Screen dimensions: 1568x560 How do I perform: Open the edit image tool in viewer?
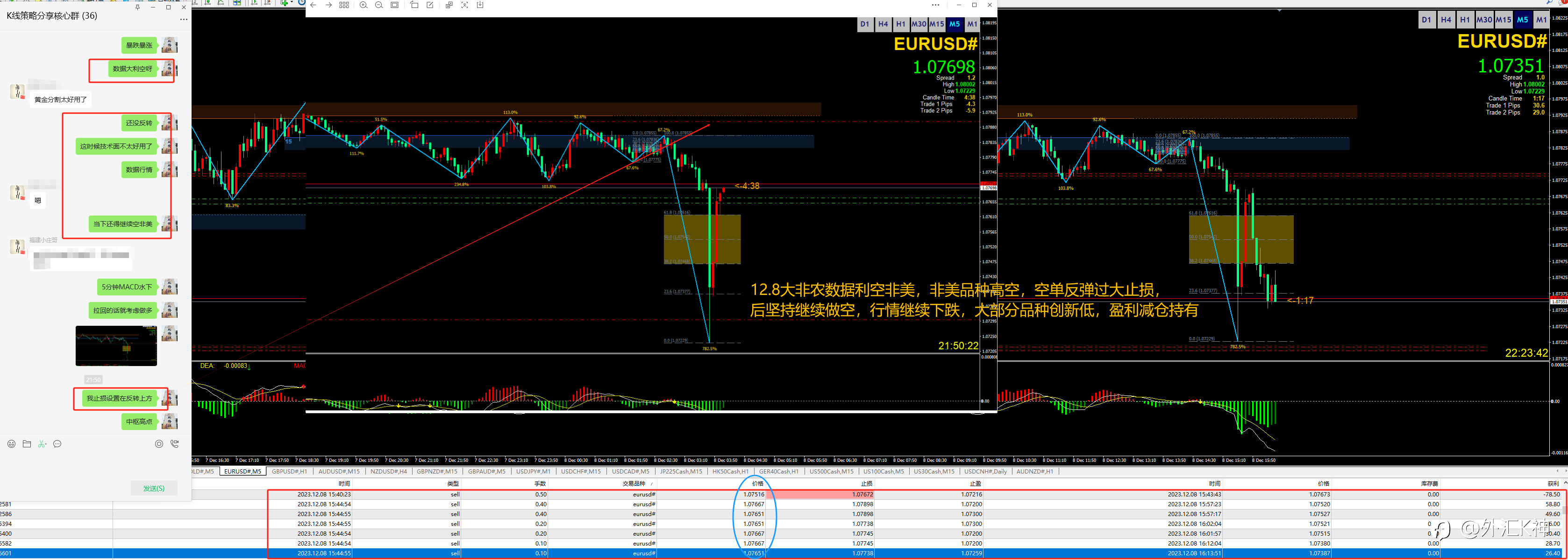click(430, 5)
